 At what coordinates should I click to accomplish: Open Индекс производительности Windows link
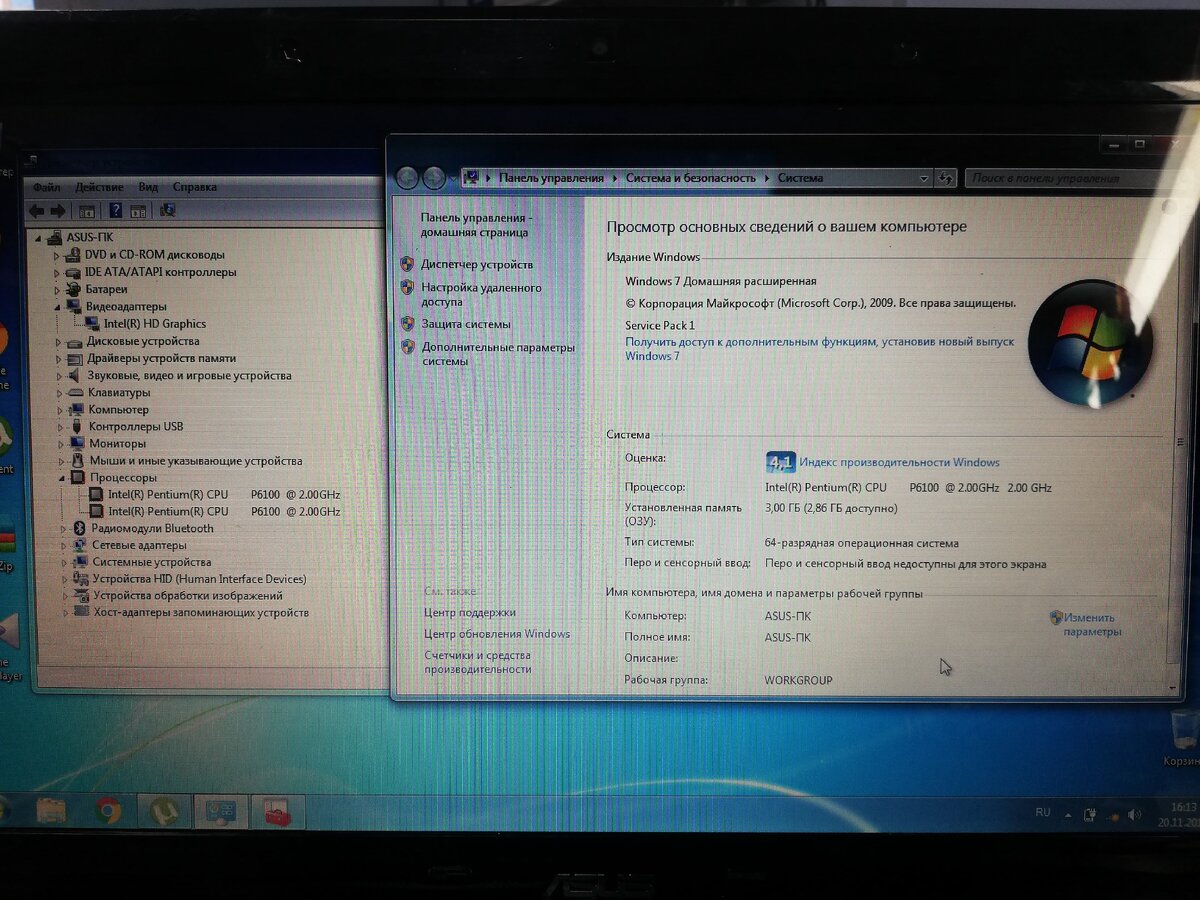pyautogui.click(x=899, y=462)
